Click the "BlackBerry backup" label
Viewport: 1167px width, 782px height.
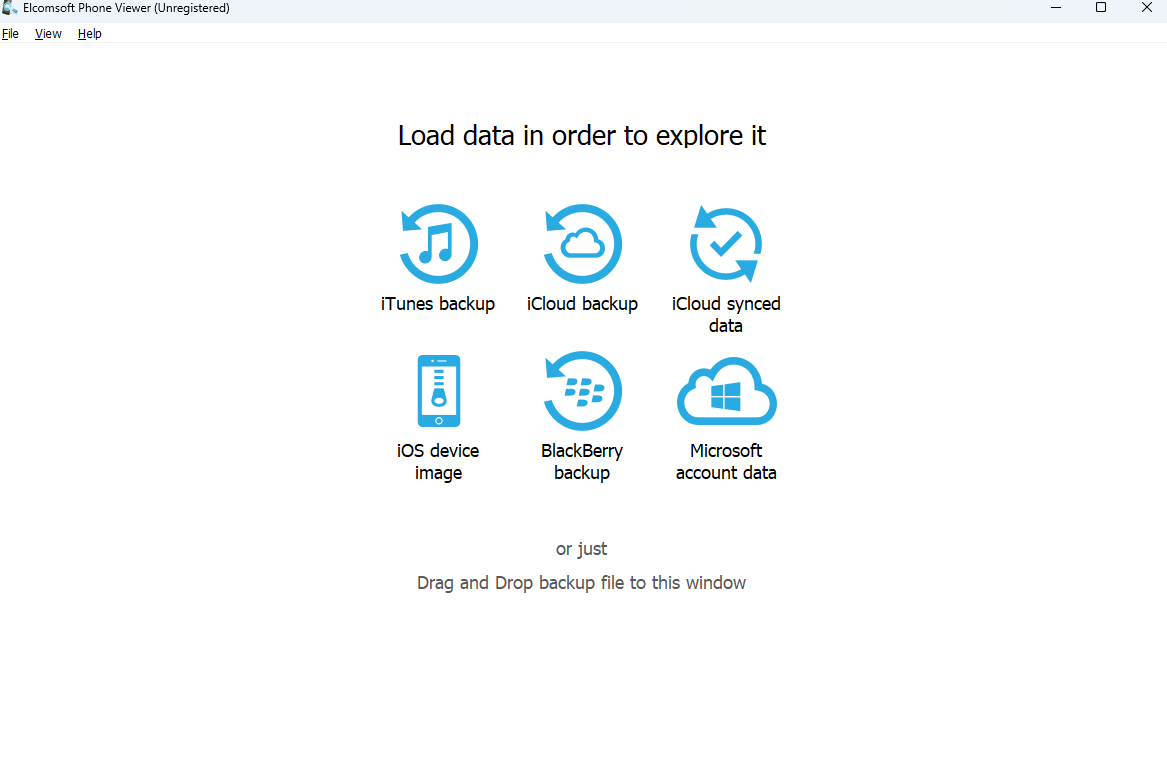[582, 461]
